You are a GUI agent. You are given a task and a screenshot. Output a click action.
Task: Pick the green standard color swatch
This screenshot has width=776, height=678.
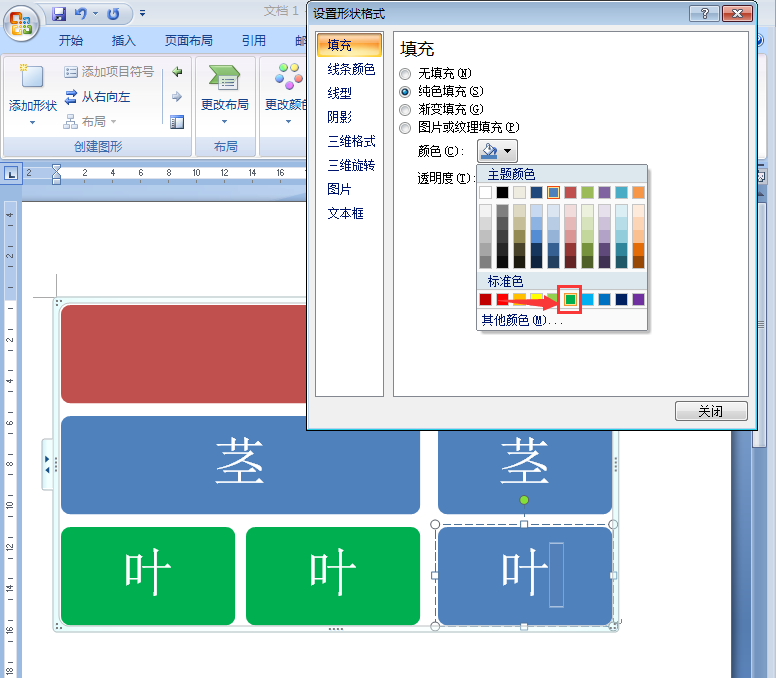point(571,299)
